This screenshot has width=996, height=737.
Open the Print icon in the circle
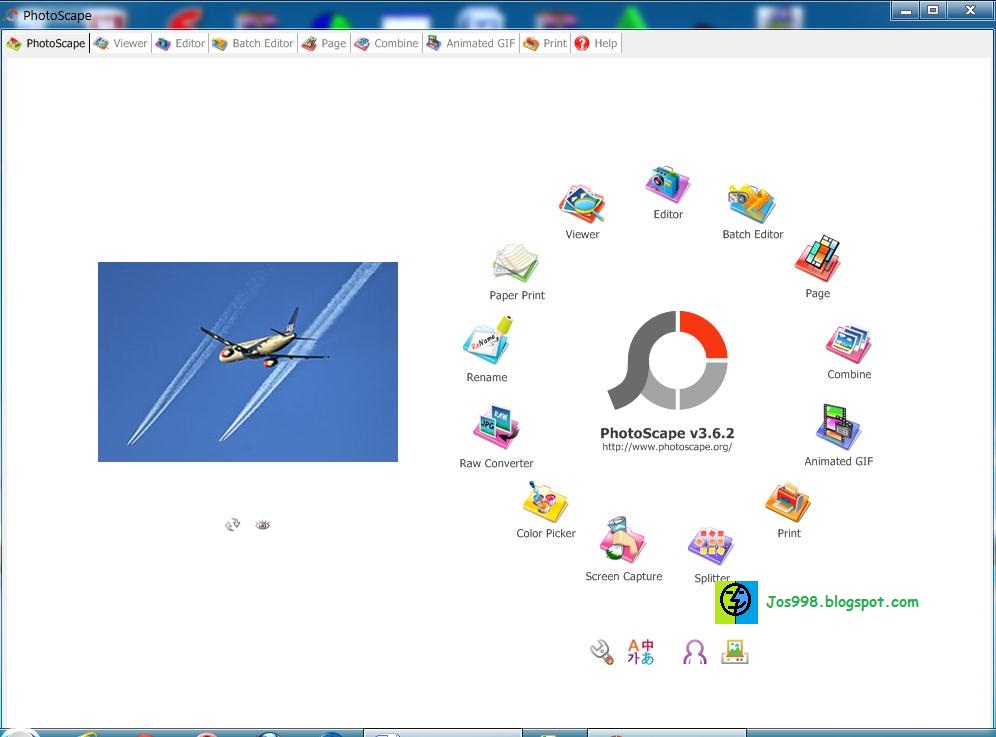tap(788, 503)
